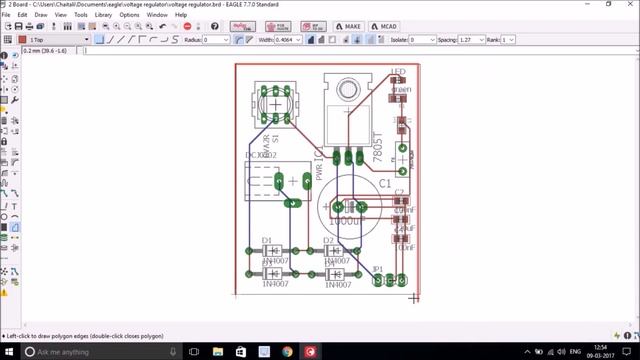This screenshot has width=640, height=360.
Task: Click the Zoom to fit icon
Action: click(x=106, y=27)
